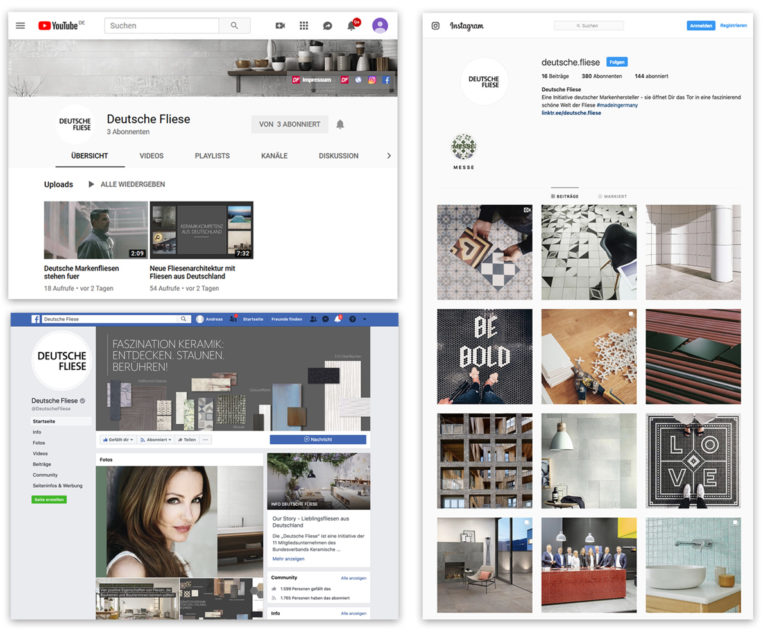Viewport: 770px width, 638px height.
Task: Open 'Deutsche Markenfliesen stehen fuer' video thumbnail
Action: coord(96,230)
